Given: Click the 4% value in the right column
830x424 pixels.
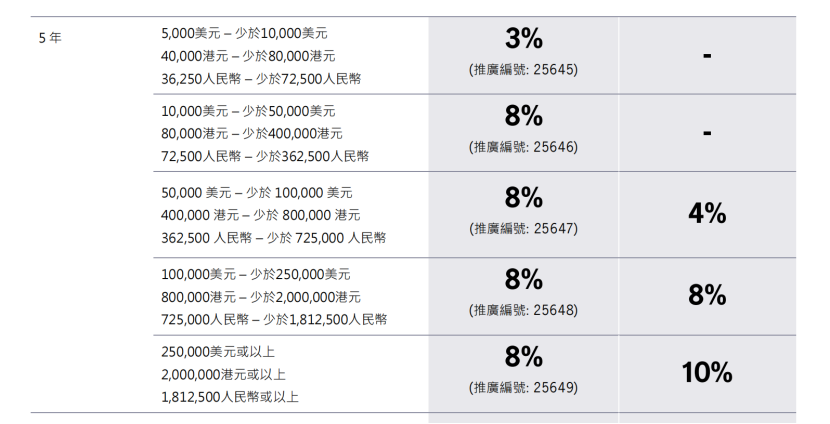Looking at the screenshot, I should click(707, 213).
